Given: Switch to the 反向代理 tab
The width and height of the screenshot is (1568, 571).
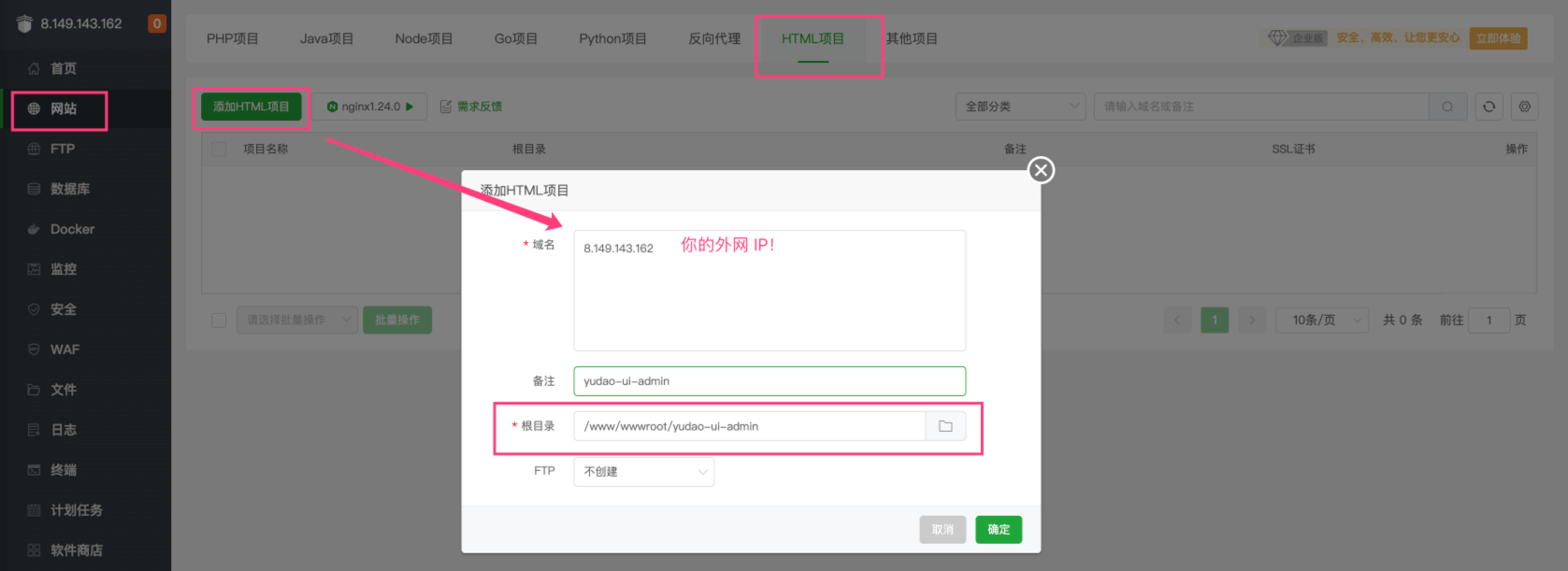Looking at the screenshot, I should (x=713, y=38).
